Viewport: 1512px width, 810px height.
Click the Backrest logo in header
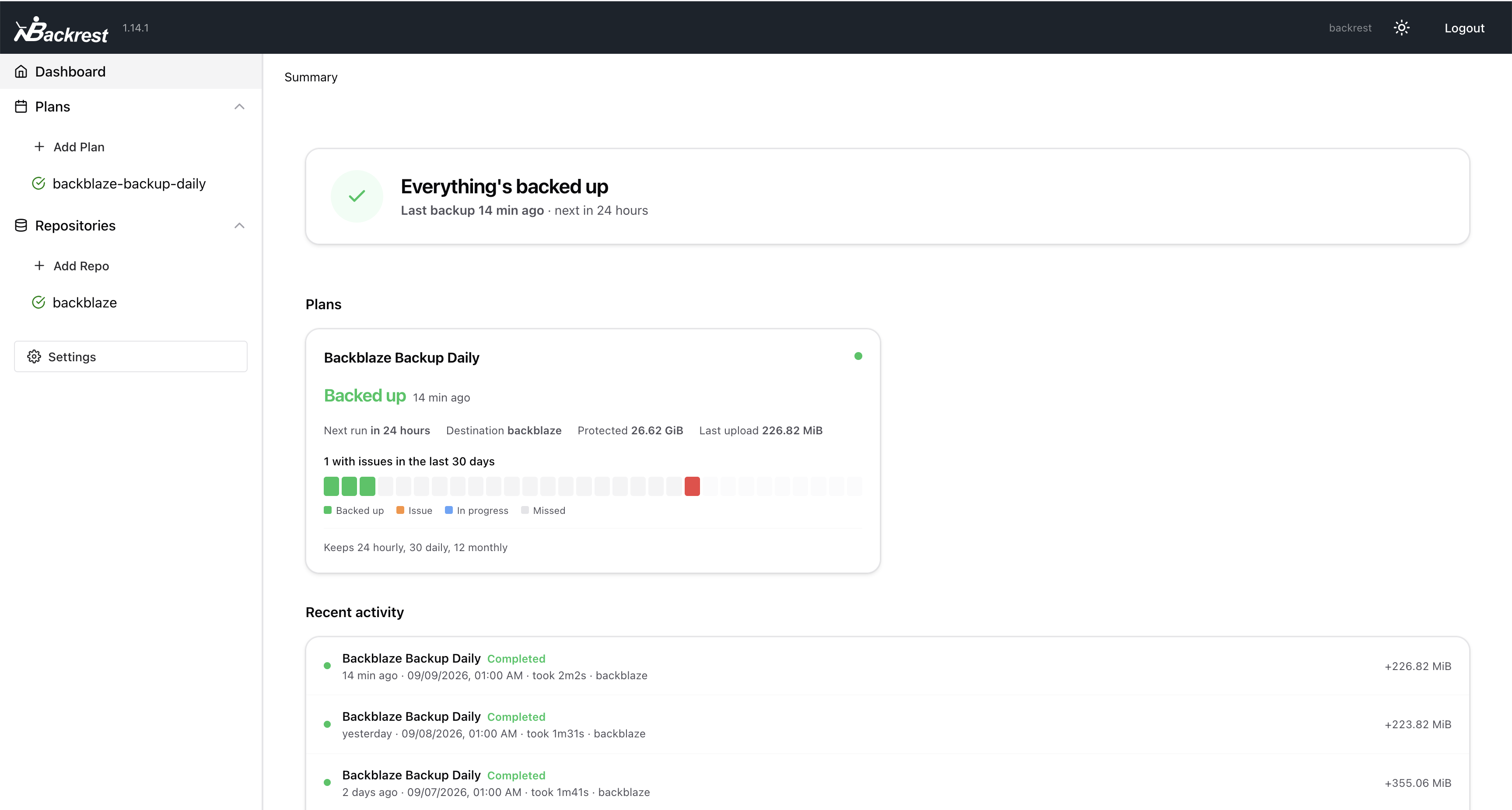click(61, 29)
